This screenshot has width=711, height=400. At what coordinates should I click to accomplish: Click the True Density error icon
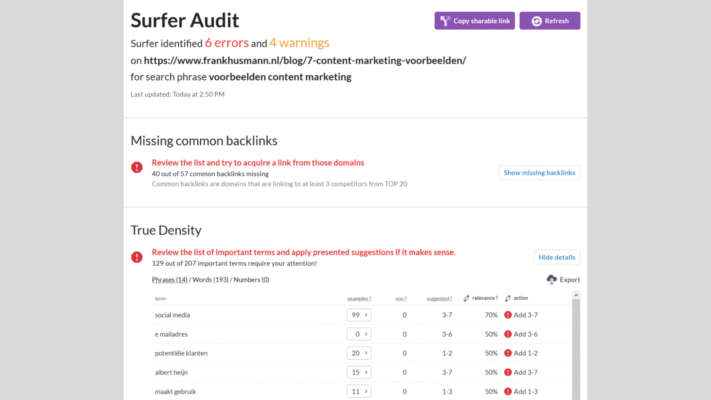pyautogui.click(x=137, y=257)
